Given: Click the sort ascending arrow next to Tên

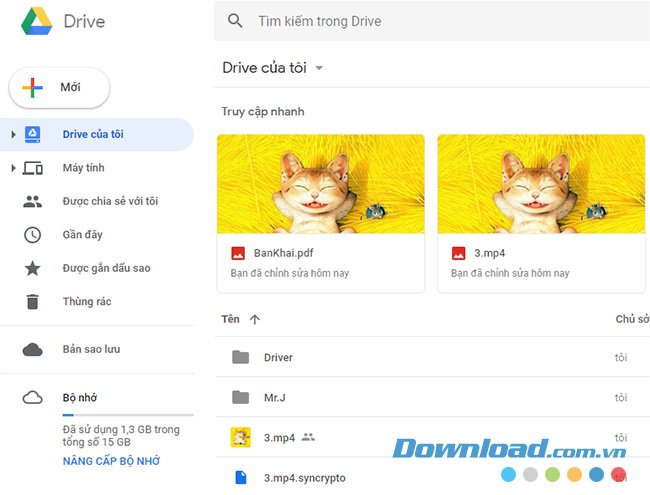Looking at the screenshot, I should point(255,319).
